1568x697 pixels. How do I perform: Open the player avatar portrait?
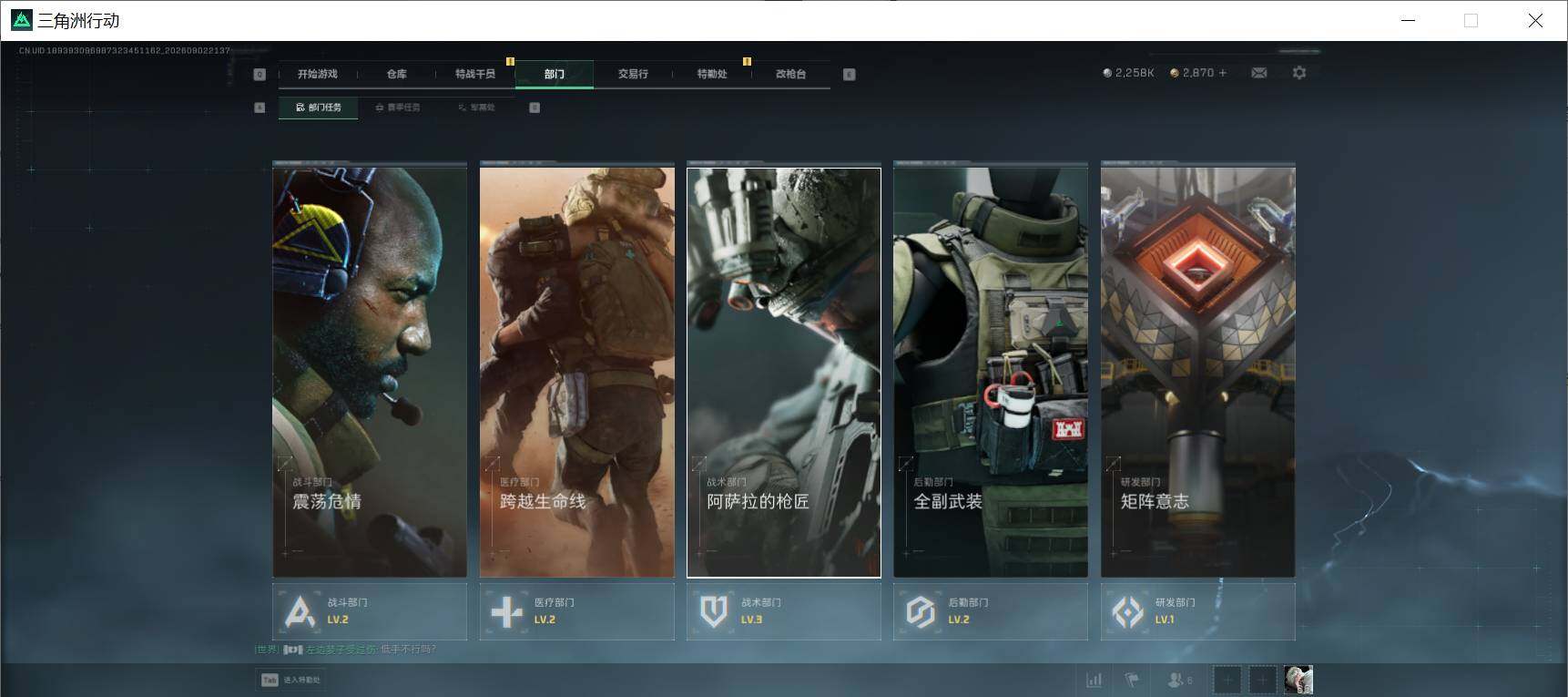click(x=1298, y=680)
